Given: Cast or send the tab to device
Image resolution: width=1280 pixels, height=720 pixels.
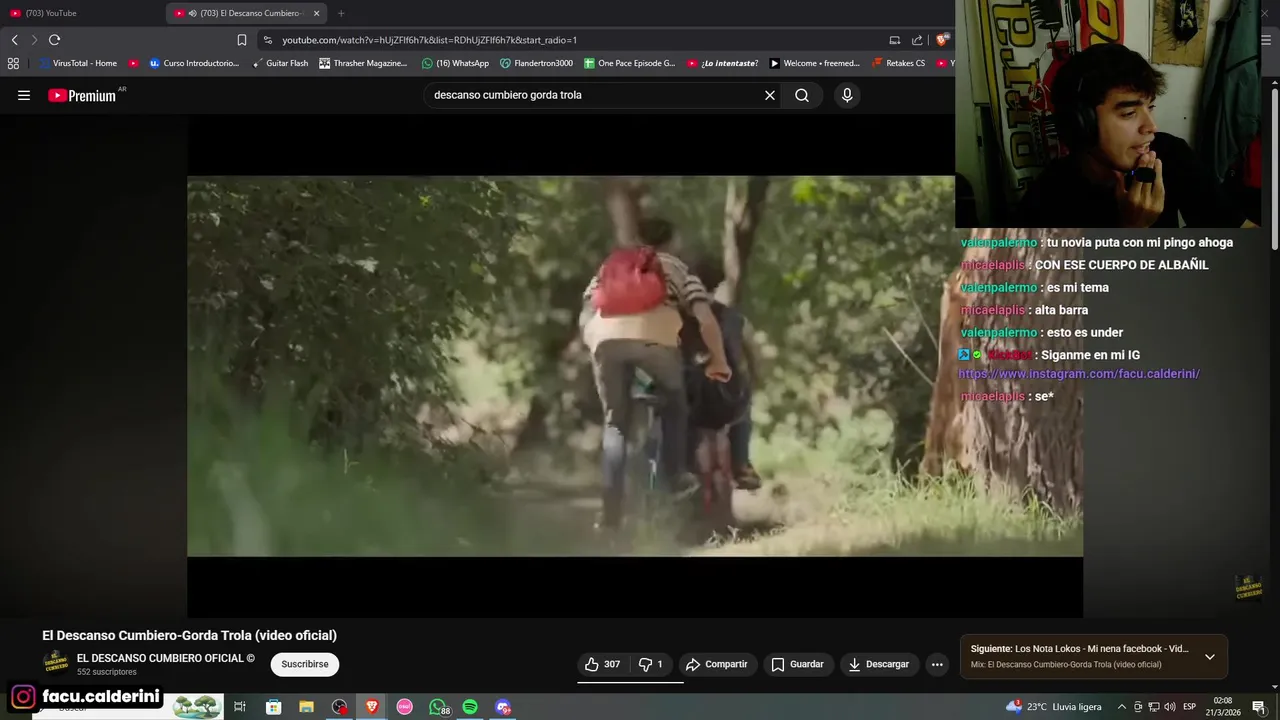Looking at the screenshot, I should 895,40.
